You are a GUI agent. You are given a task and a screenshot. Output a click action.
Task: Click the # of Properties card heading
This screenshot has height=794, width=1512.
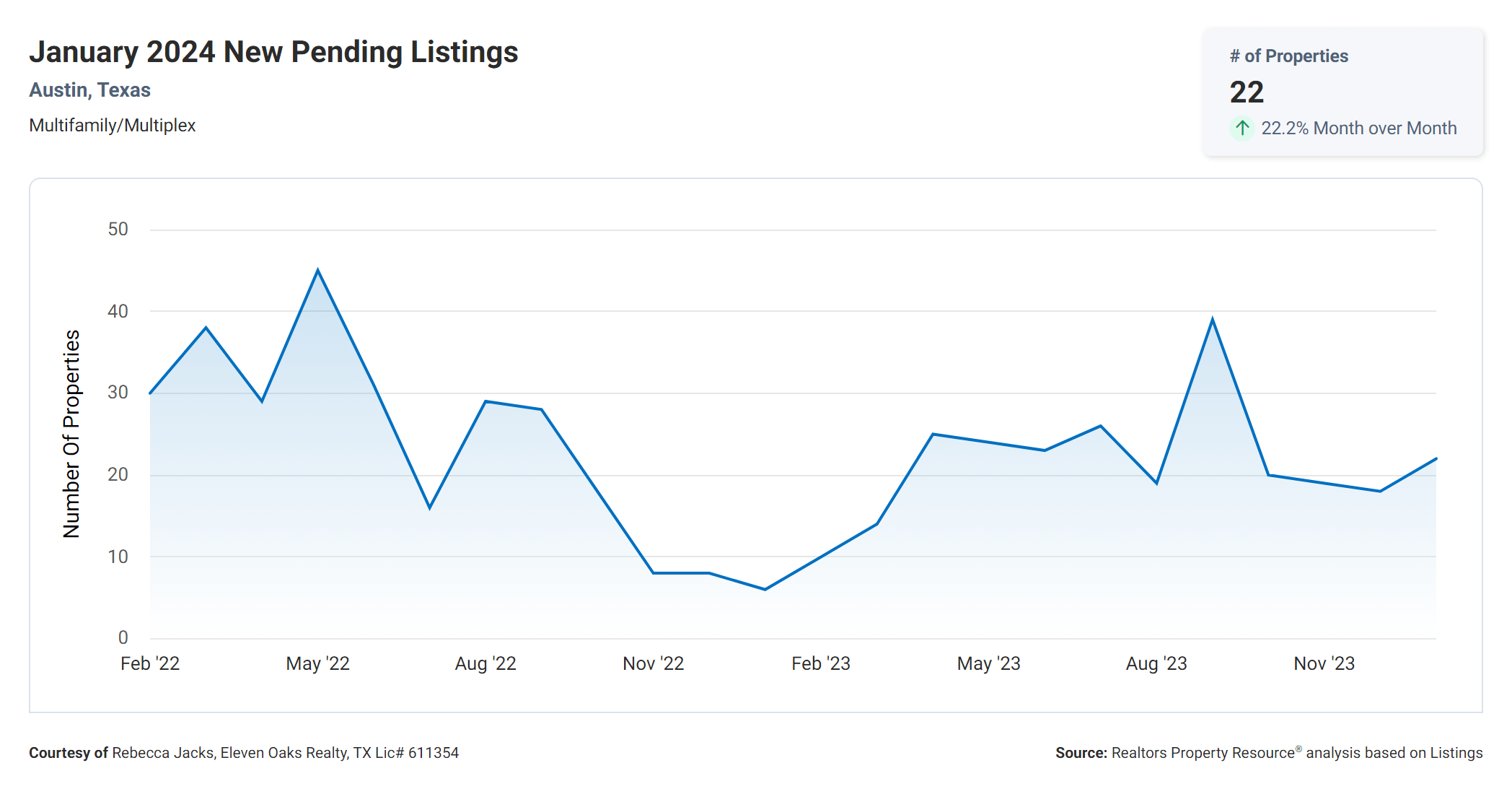pyautogui.click(x=1288, y=56)
